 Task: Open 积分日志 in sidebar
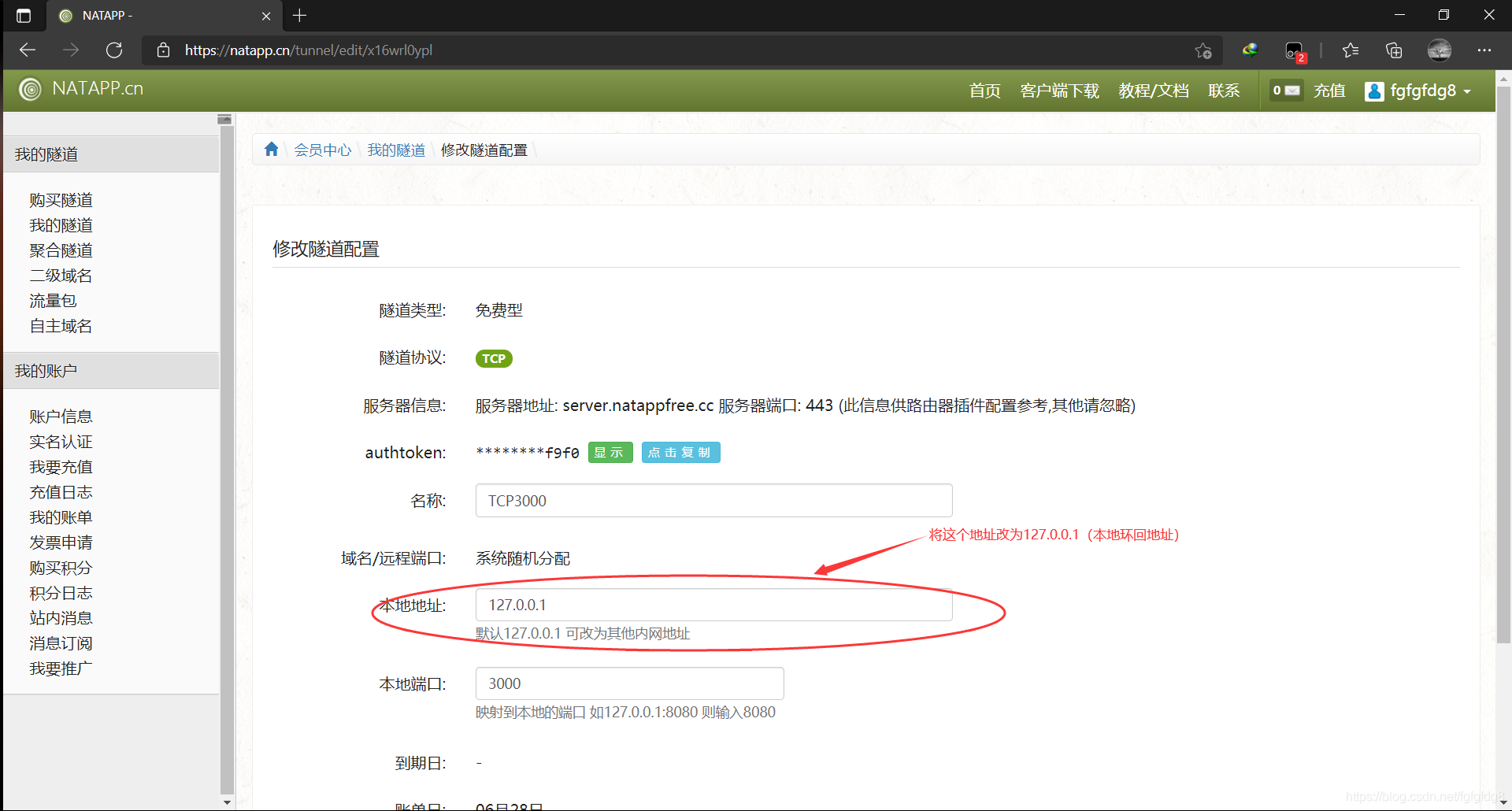tap(61, 593)
